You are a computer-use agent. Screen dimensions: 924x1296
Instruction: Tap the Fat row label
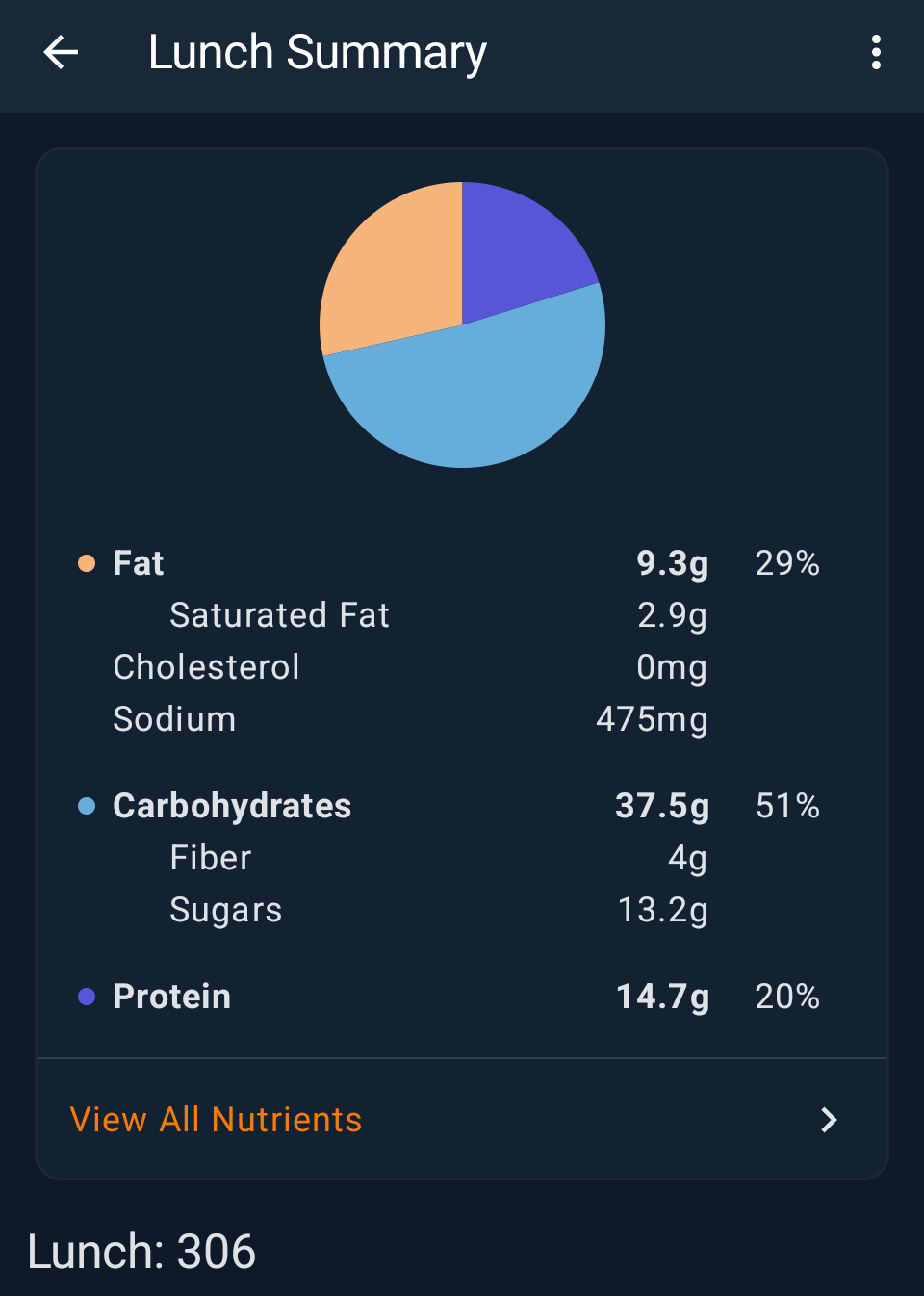[139, 563]
